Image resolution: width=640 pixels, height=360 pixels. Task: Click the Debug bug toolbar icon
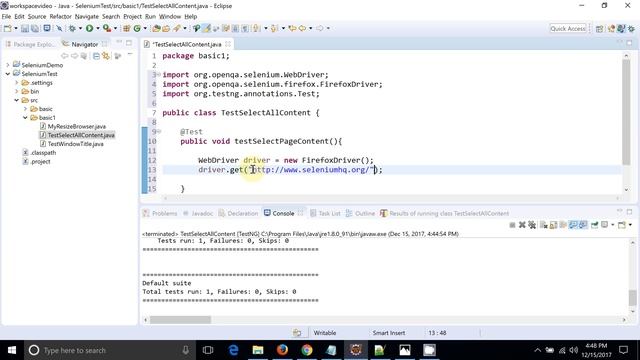72,28
